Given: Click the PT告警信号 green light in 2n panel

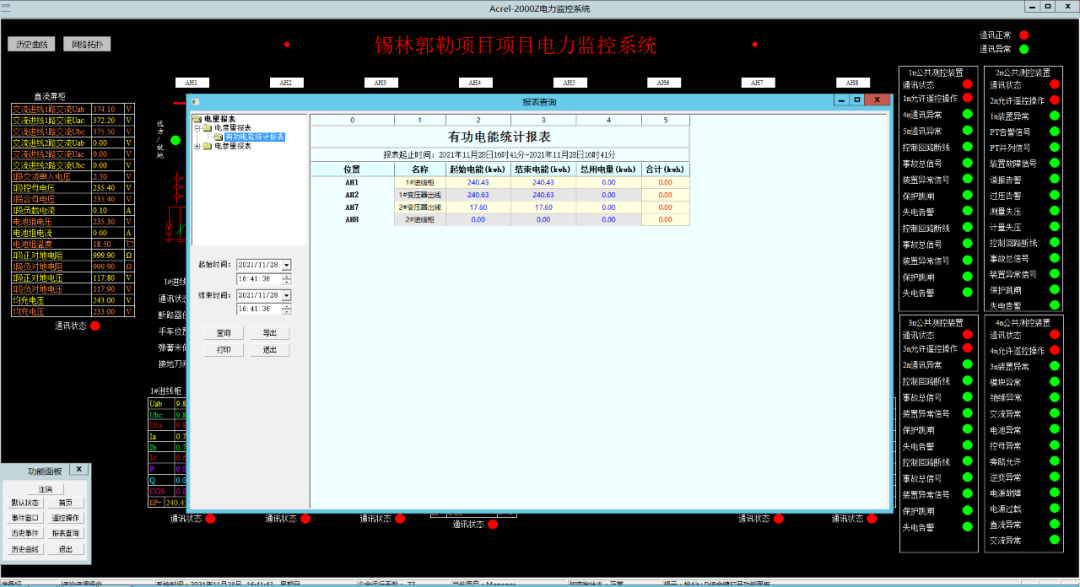Looking at the screenshot, I should click(1054, 131).
